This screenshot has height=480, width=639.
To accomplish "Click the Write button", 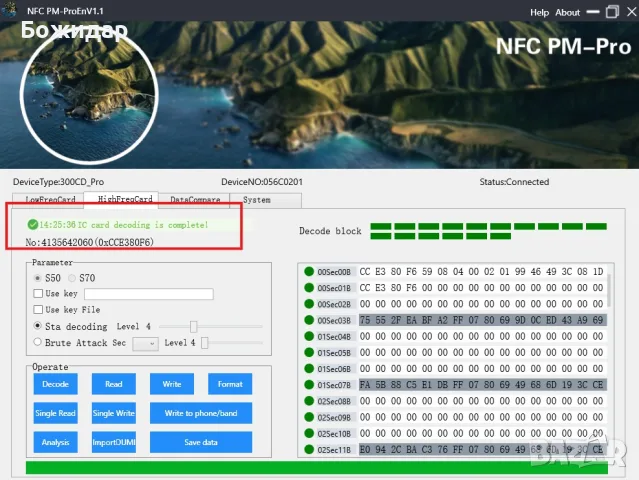I will pyautogui.click(x=172, y=384).
